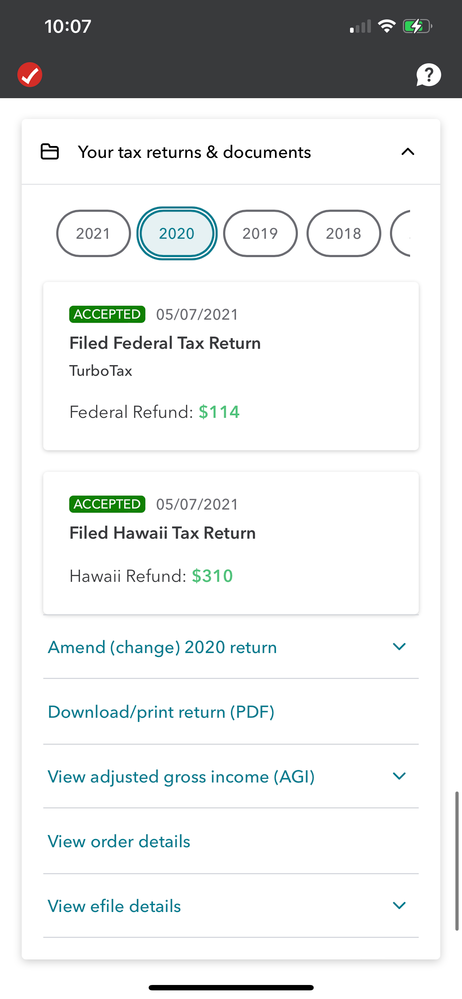Screen dimensions: 462x999
Task: Tap the TurboTax red checkmark logo
Action: coord(30,75)
